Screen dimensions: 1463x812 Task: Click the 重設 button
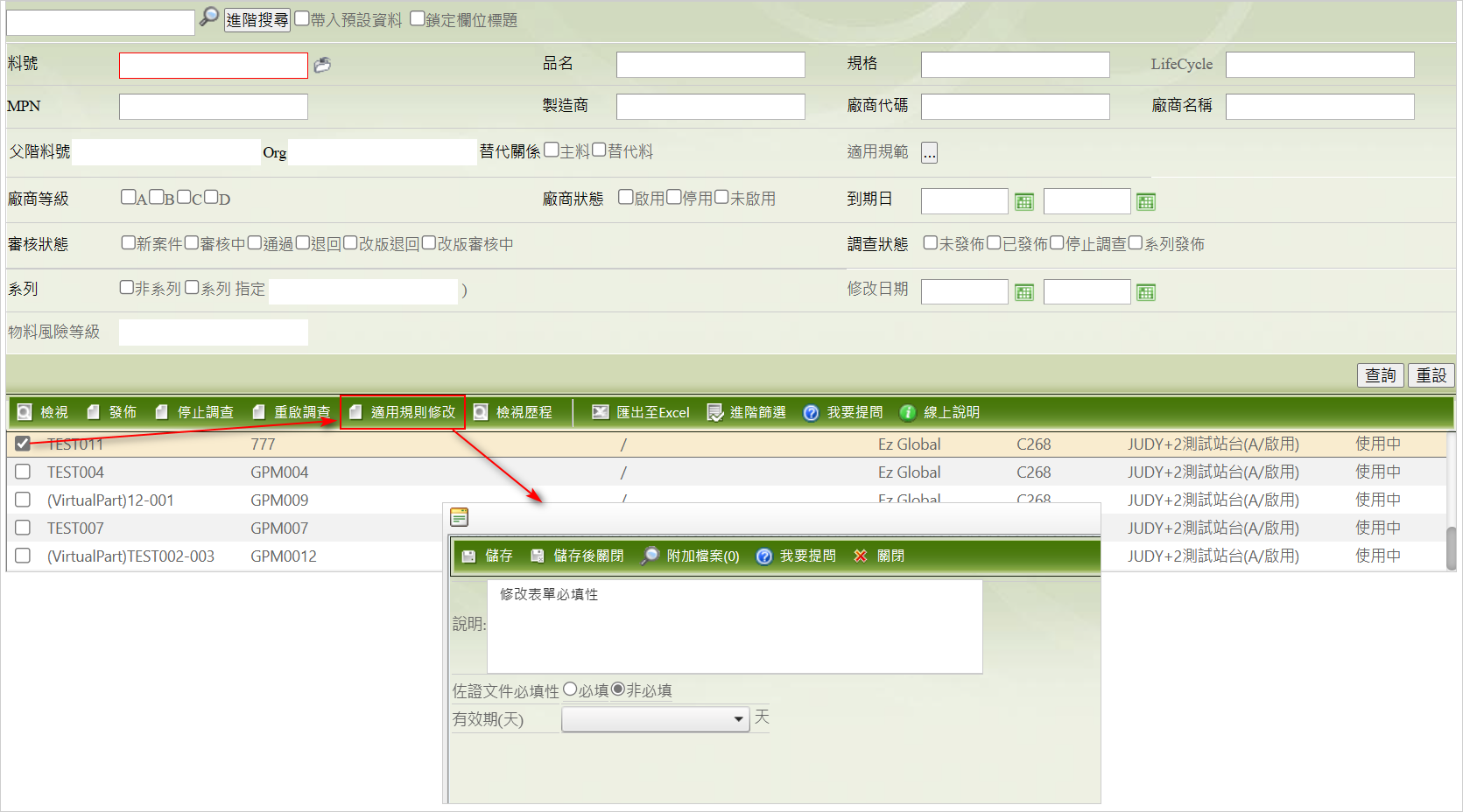coord(1431,375)
